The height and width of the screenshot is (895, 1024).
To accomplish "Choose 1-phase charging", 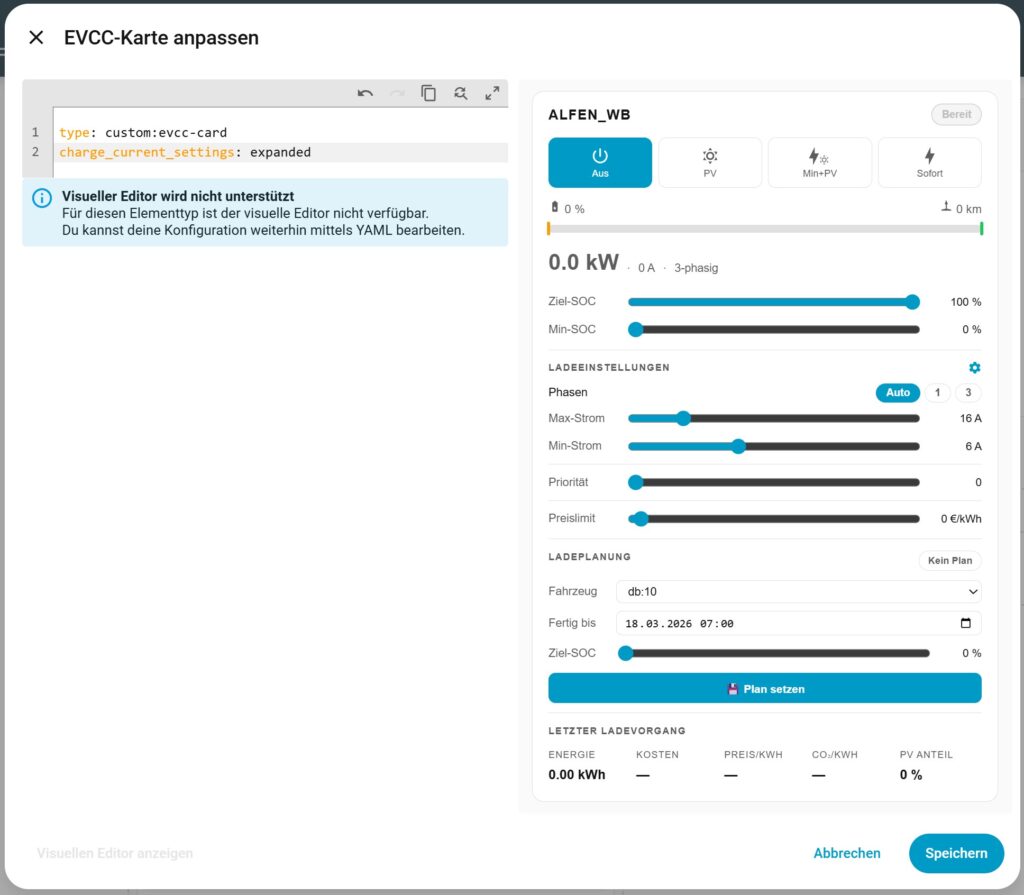I will [937, 393].
